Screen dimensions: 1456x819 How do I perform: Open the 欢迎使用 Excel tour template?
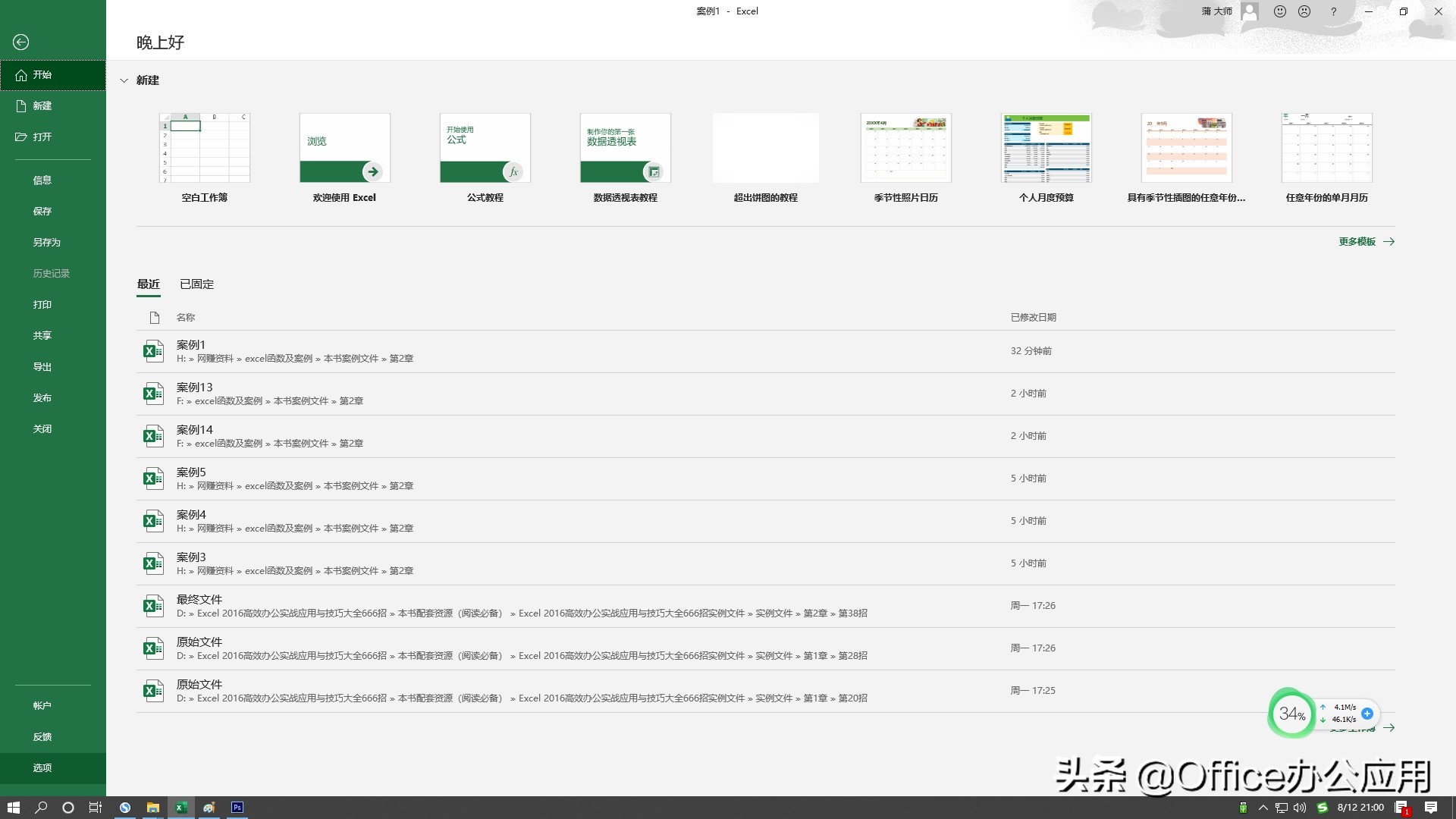[x=345, y=148]
